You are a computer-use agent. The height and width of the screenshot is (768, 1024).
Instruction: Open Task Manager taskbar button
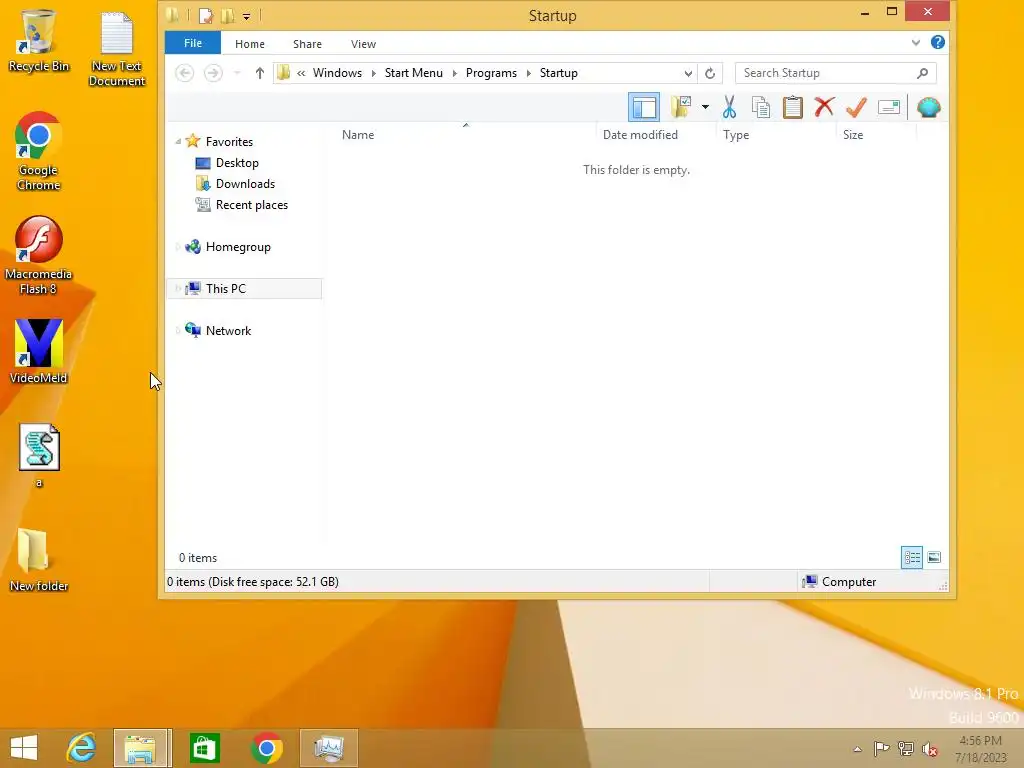pyautogui.click(x=328, y=748)
